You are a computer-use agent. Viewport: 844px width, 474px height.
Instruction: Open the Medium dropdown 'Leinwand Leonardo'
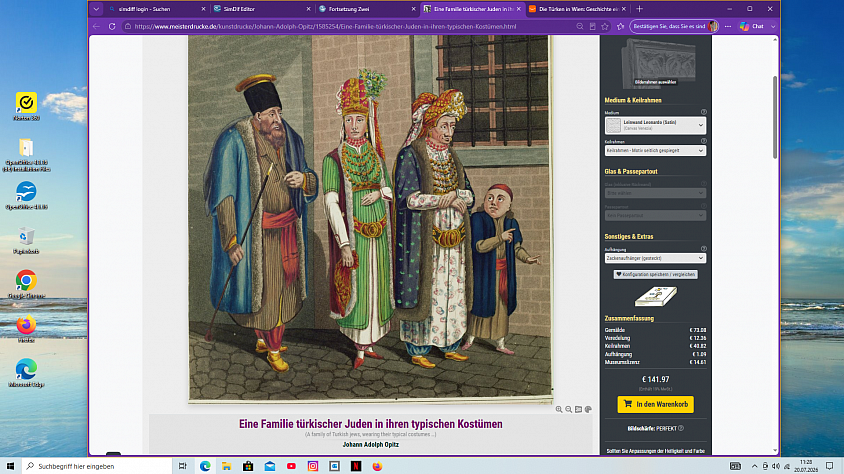(655, 125)
